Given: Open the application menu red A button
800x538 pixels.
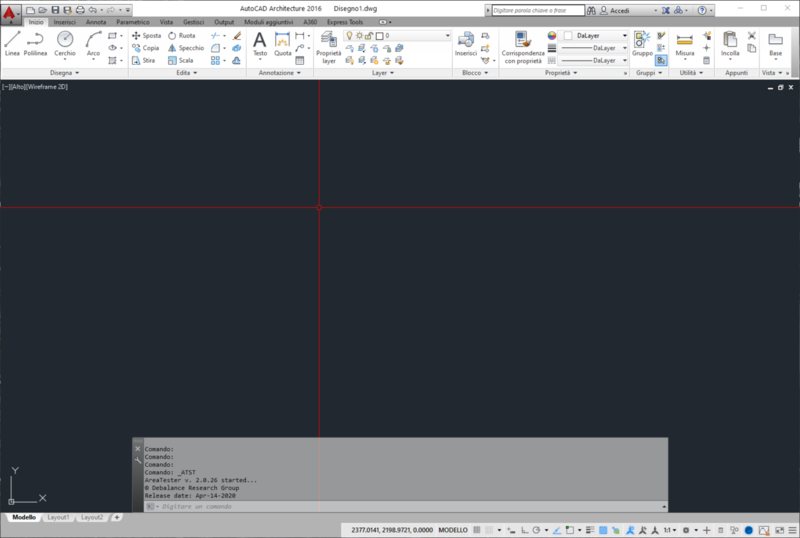Looking at the screenshot, I should click(10, 13).
